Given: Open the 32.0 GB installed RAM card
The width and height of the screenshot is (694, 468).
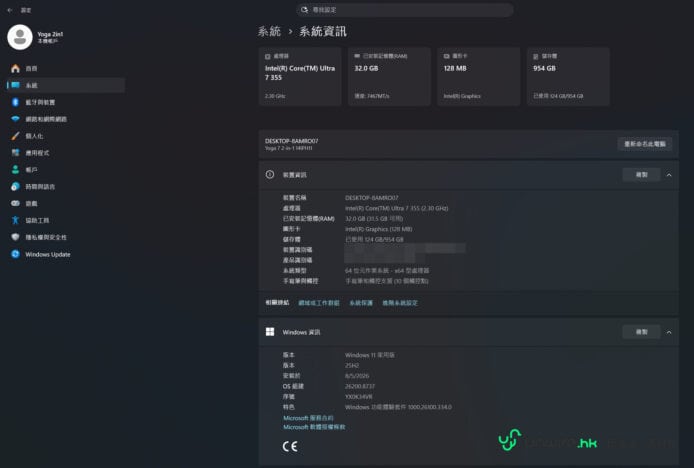Looking at the screenshot, I should pyautogui.click(x=389, y=77).
